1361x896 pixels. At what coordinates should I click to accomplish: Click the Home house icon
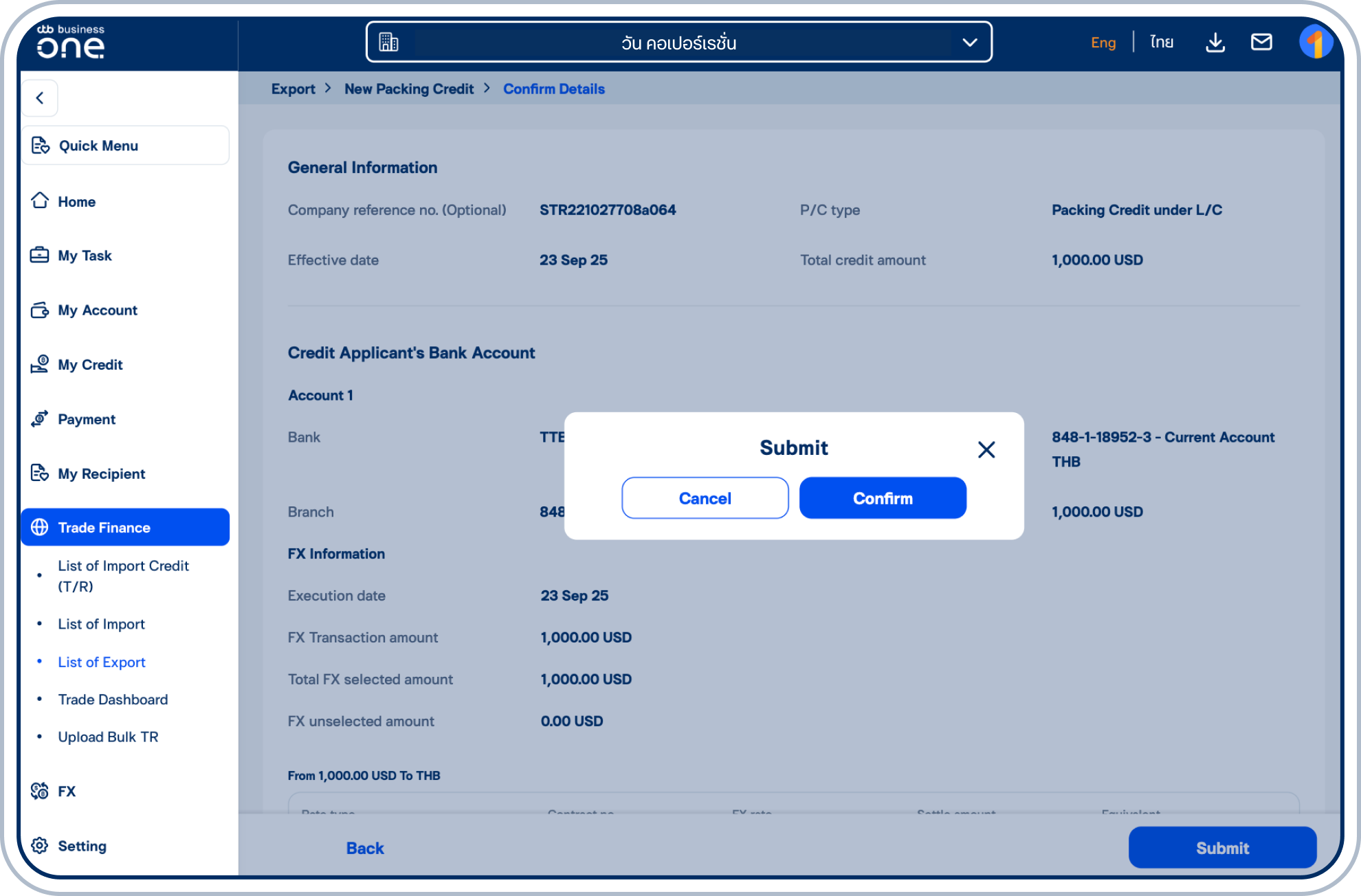coord(40,201)
